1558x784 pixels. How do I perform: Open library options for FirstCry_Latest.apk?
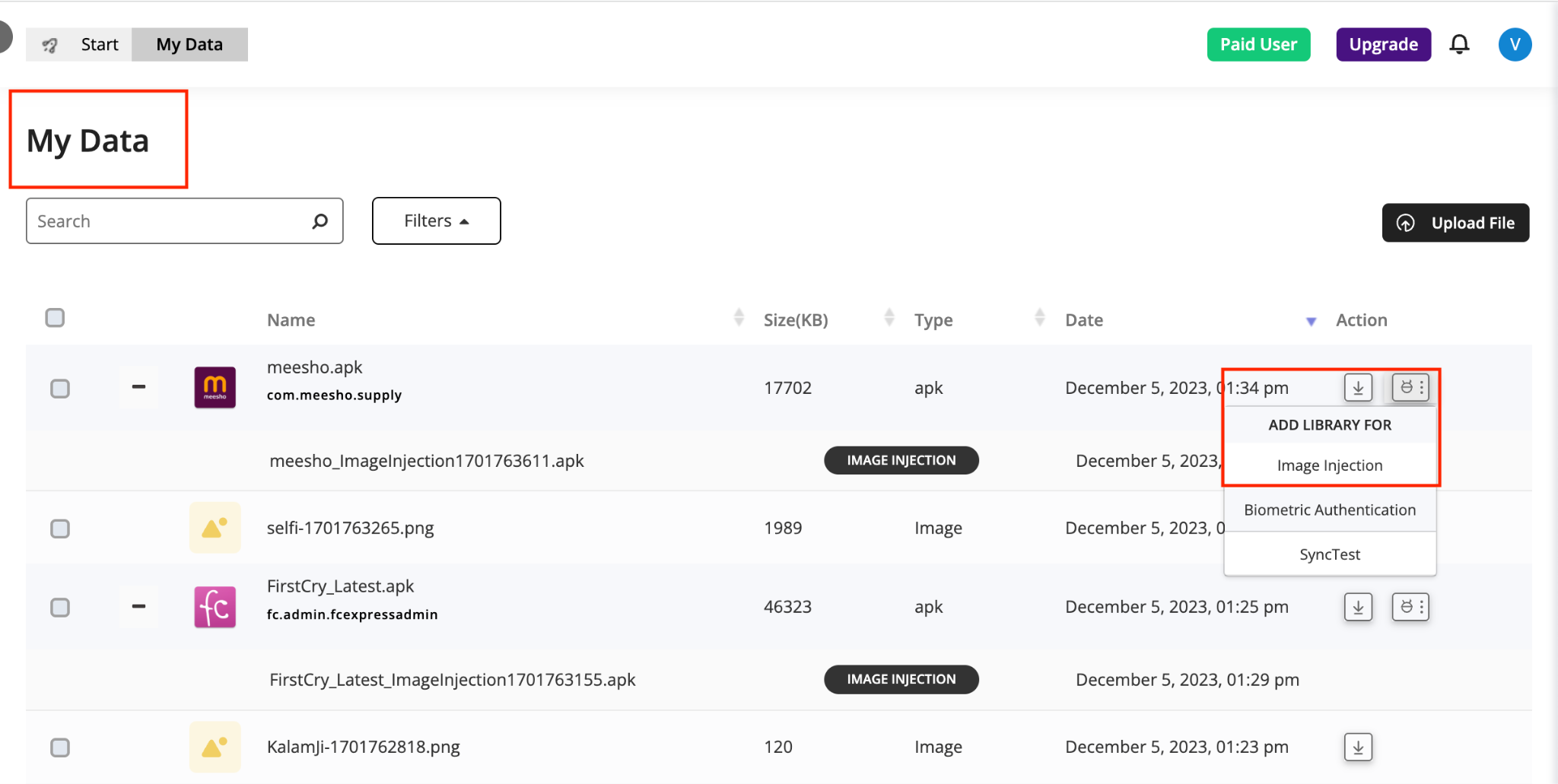pyautogui.click(x=1410, y=607)
